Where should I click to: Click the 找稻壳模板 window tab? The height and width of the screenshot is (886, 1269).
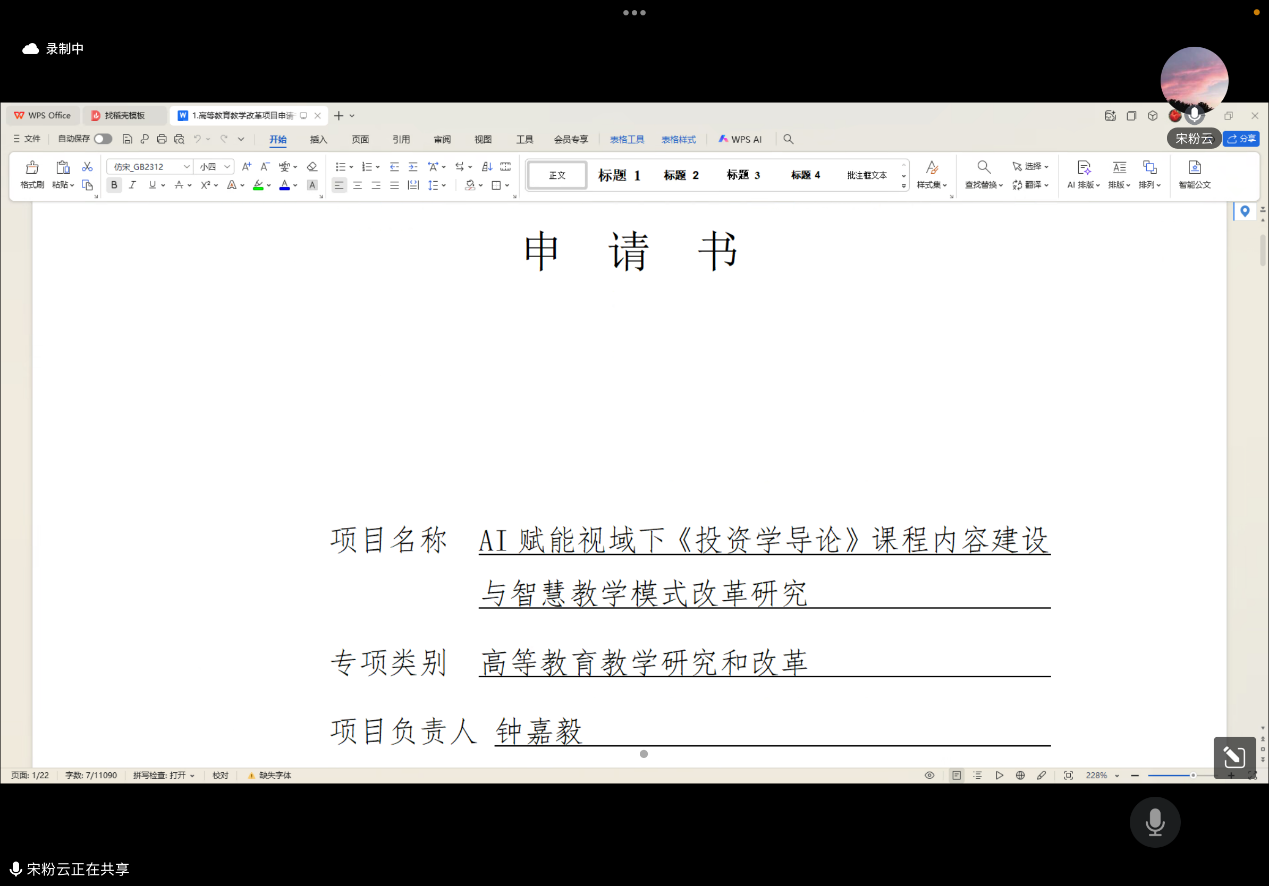(124, 115)
